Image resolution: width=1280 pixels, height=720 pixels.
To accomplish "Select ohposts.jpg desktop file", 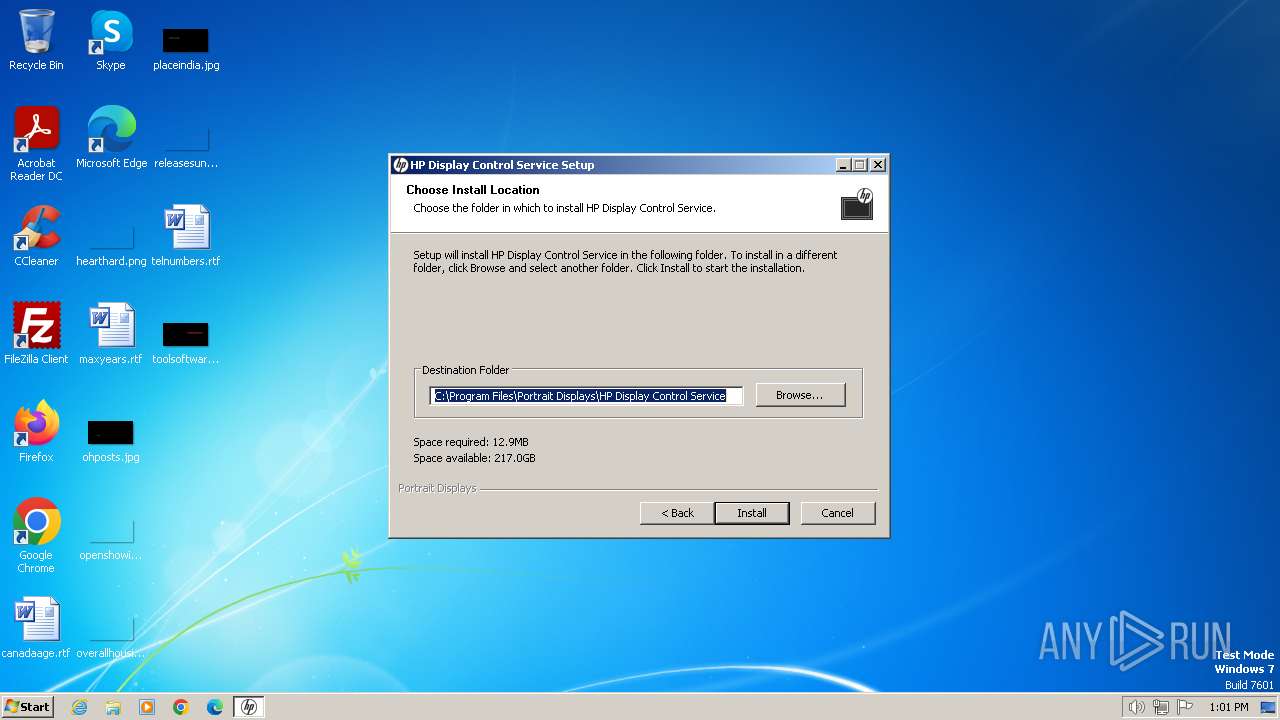I will click(x=111, y=439).
